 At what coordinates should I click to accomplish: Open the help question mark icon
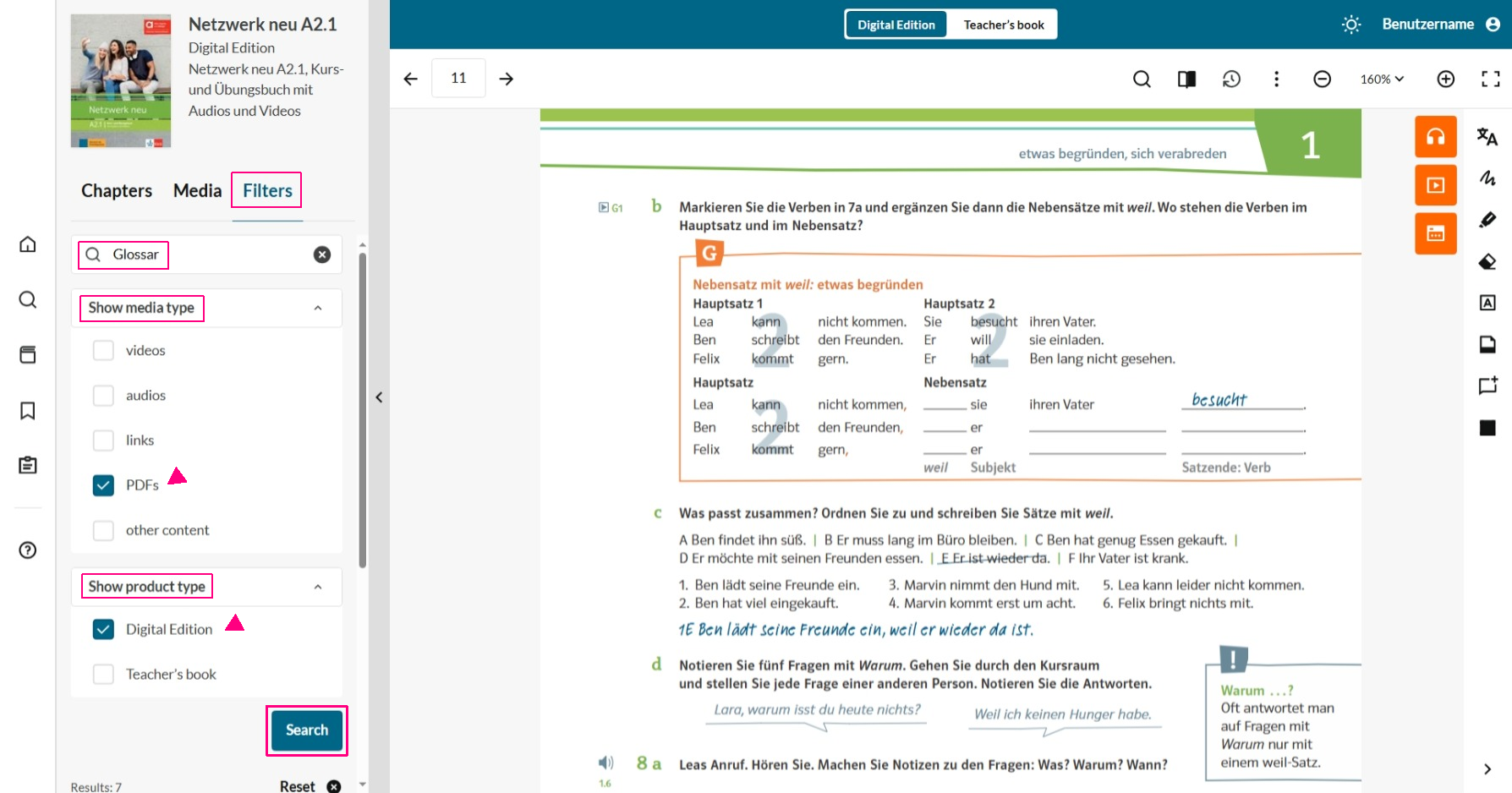pos(28,550)
